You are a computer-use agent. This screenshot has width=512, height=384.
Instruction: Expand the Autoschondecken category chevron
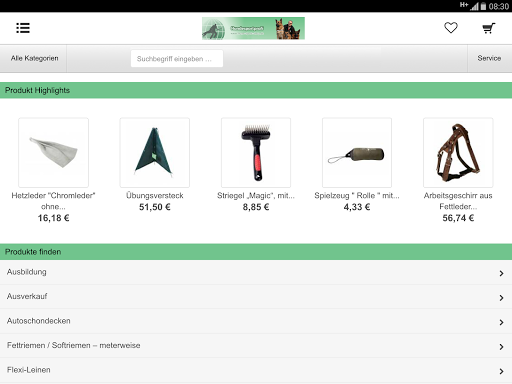coord(501,322)
